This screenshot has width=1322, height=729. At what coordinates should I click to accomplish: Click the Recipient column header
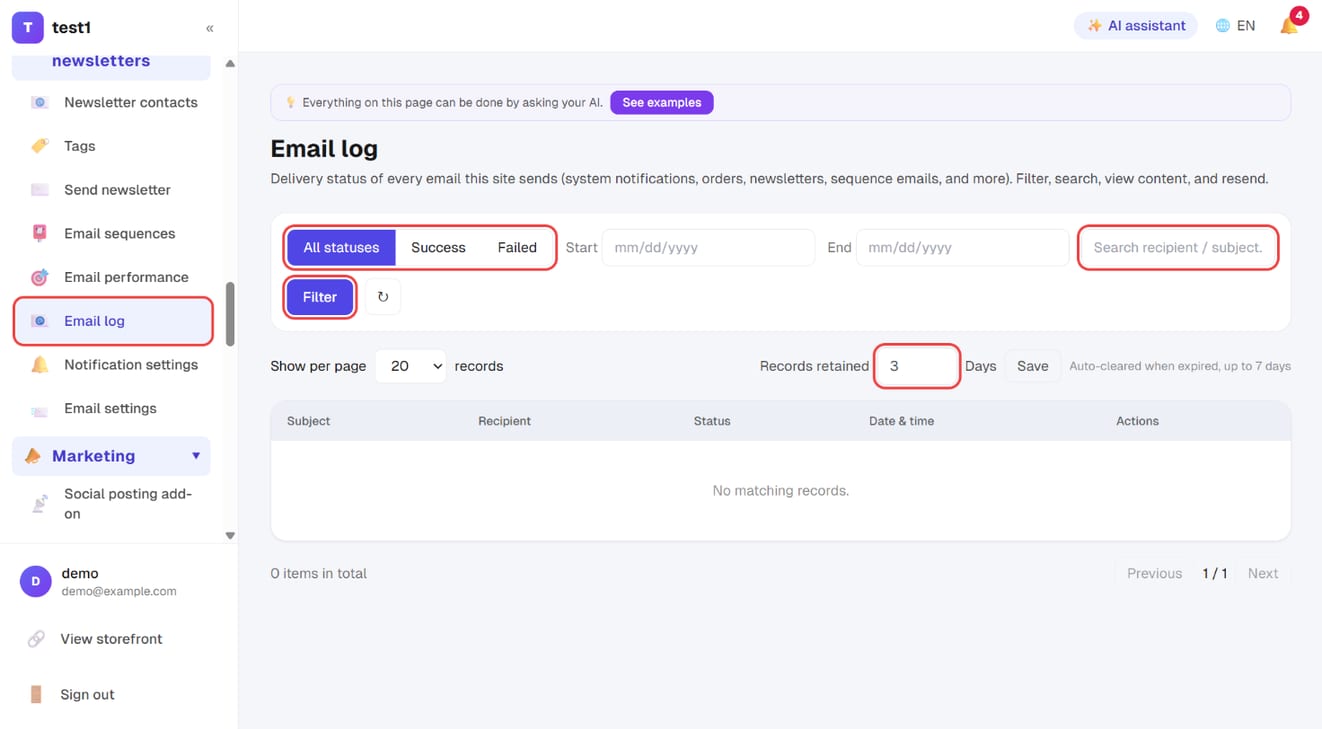[x=504, y=421]
